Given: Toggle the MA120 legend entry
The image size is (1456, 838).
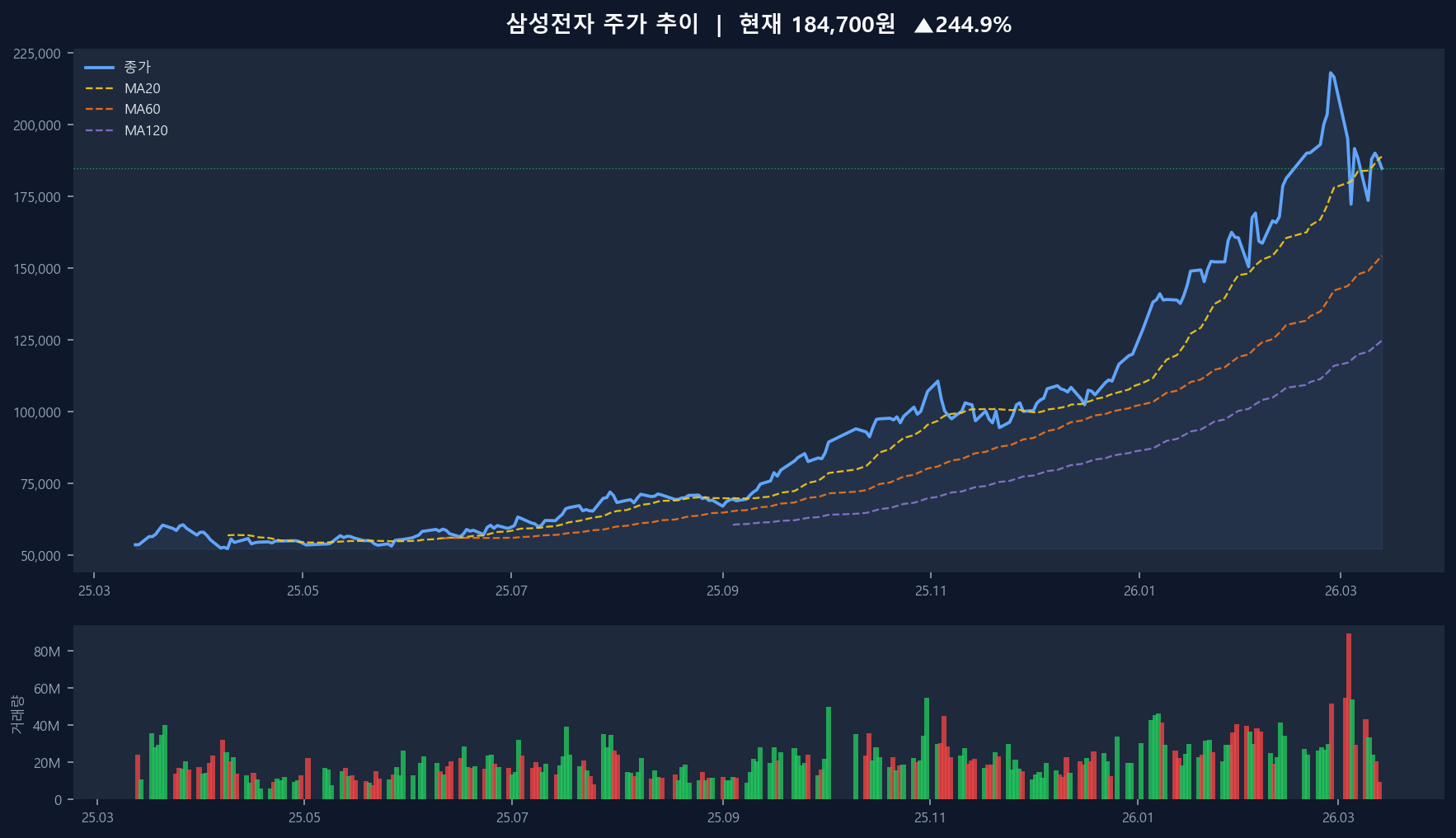Looking at the screenshot, I should tap(146, 130).
